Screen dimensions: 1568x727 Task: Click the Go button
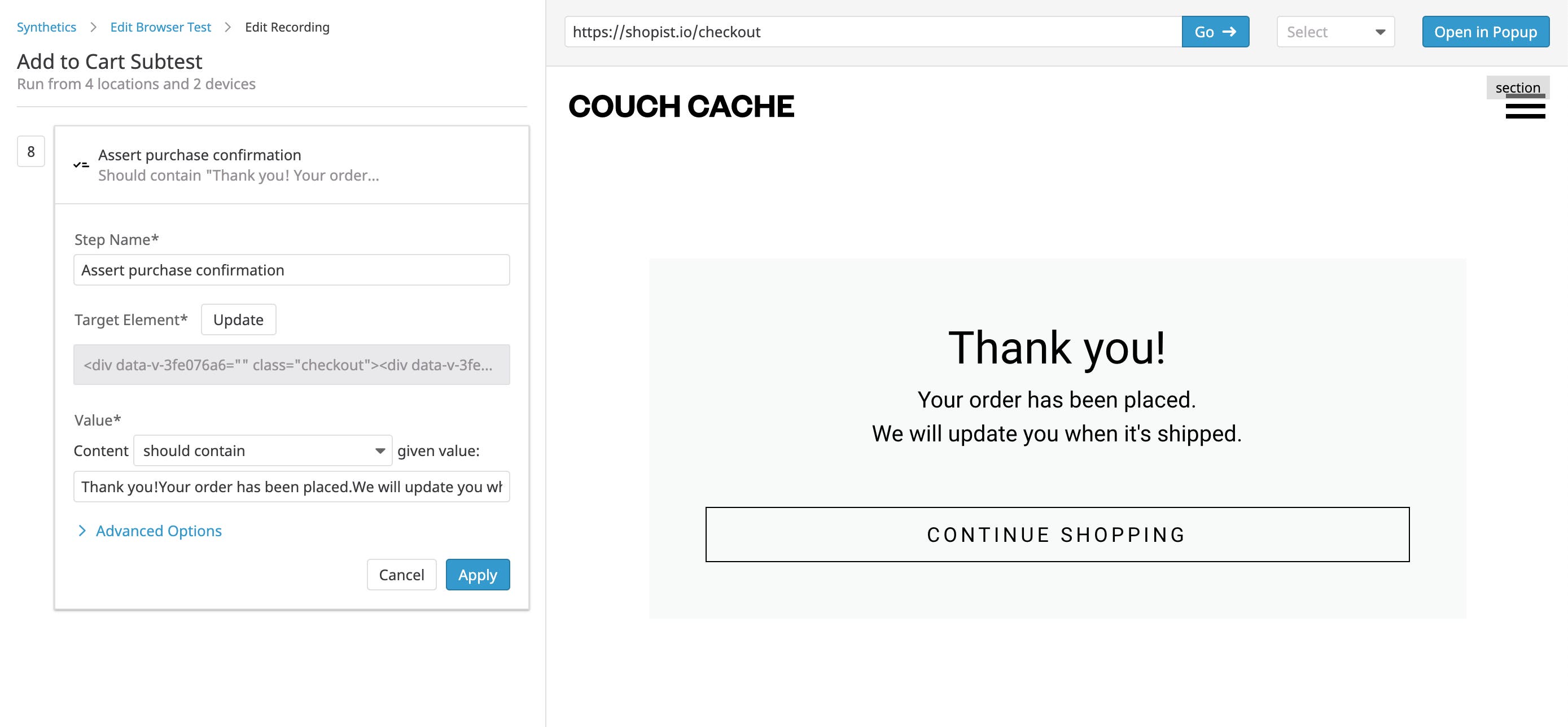pos(1215,32)
